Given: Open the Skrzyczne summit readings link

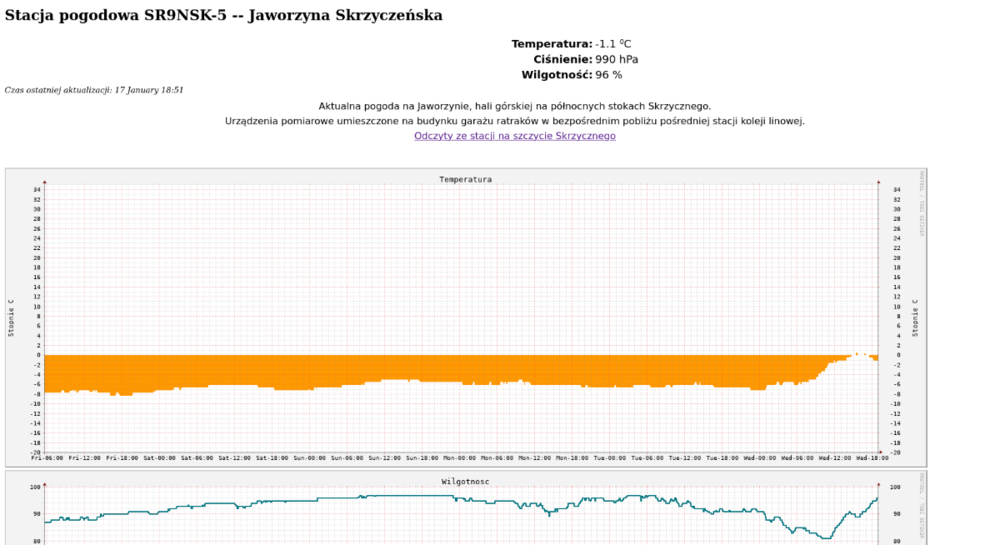Looking at the screenshot, I should coord(515,136).
